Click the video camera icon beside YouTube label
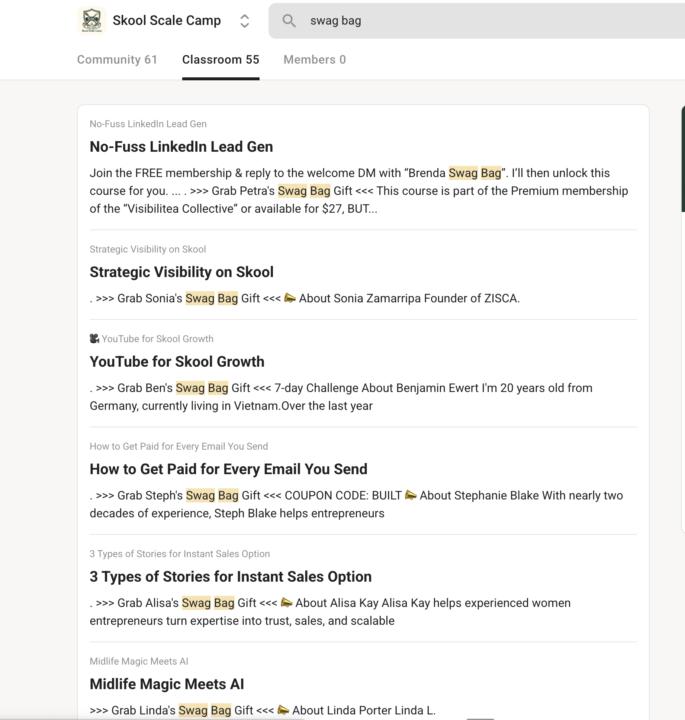Screen dimensions: 685x720 (x=94, y=339)
